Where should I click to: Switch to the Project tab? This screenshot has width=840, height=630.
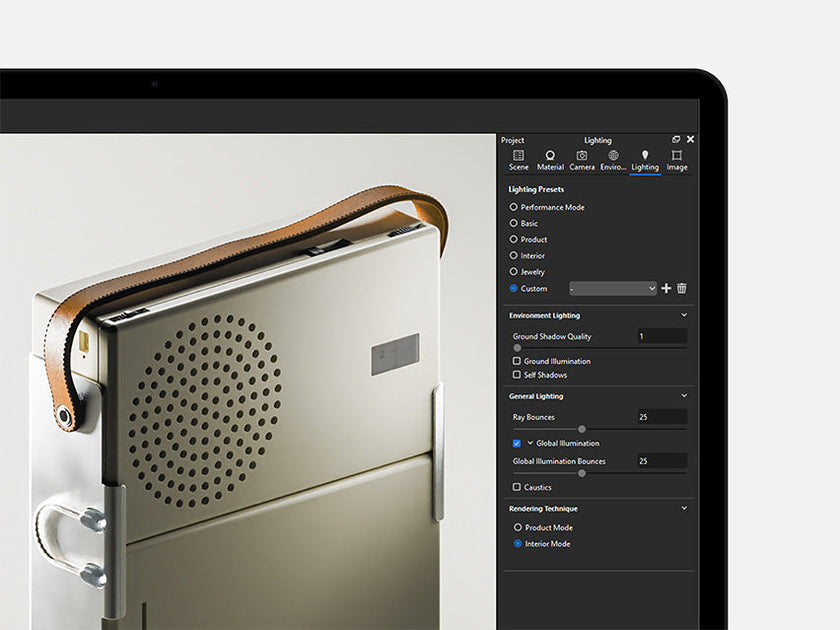click(514, 140)
